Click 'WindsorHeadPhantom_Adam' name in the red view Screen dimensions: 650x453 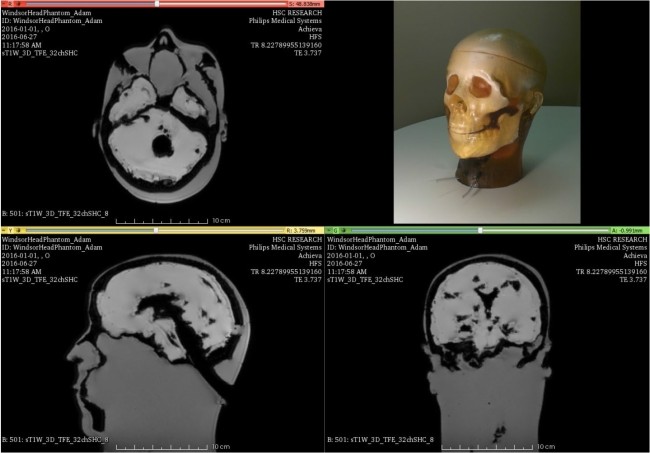tap(46, 13)
